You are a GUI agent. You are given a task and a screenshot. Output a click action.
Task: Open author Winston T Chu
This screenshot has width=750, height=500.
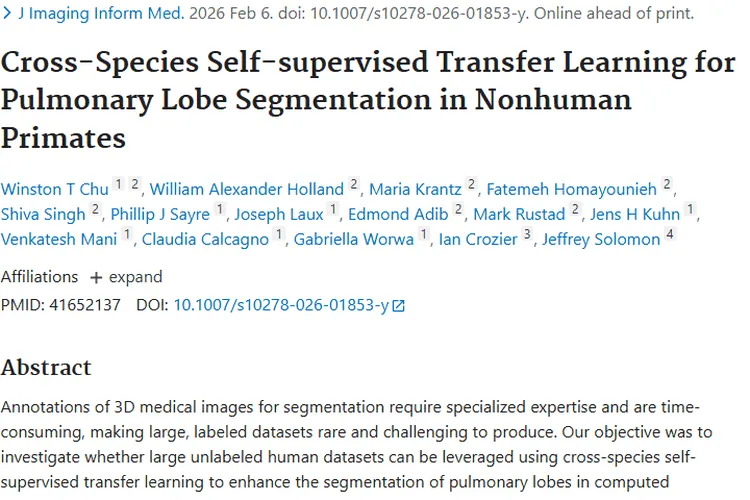pos(54,189)
